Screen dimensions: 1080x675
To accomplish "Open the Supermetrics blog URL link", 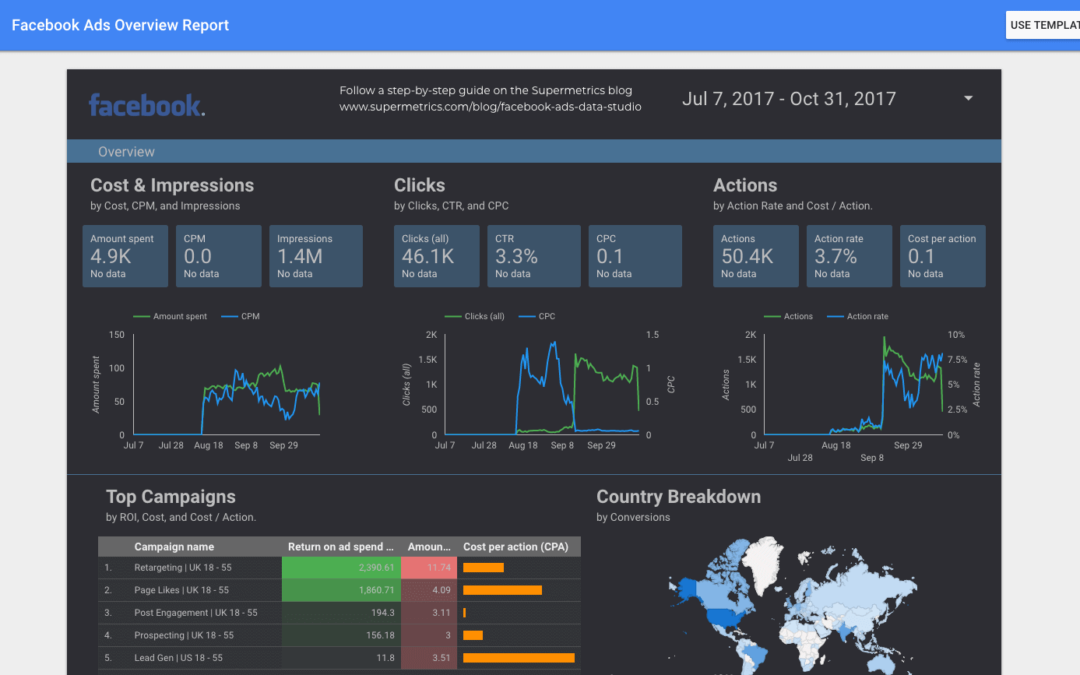I will click(490, 106).
